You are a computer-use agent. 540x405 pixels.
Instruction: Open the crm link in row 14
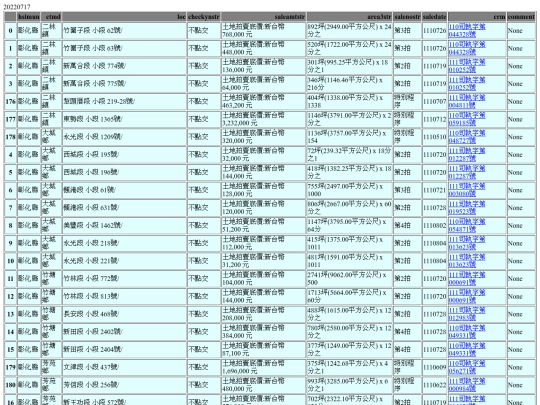(467, 332)
